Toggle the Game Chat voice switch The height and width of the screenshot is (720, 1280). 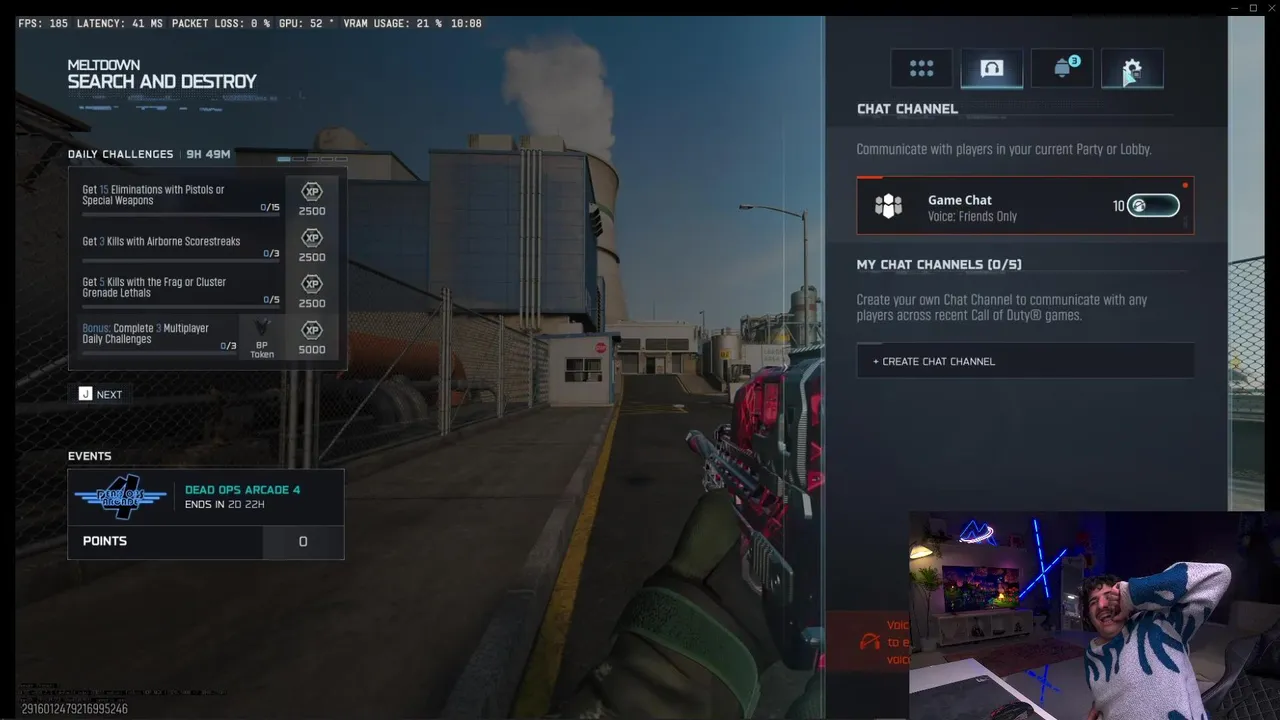pyautogui.click(x=1153, y=206)
